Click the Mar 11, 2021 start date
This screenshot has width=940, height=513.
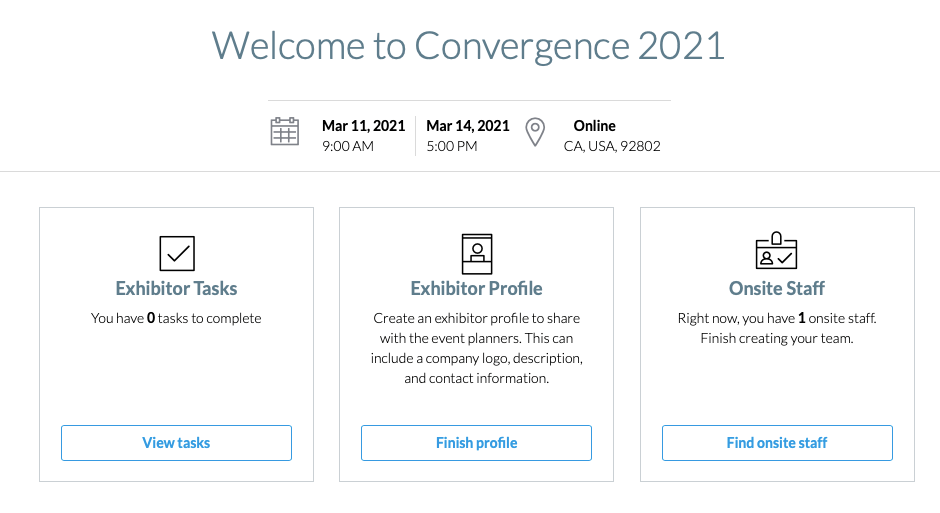click(x=363, y=126)
